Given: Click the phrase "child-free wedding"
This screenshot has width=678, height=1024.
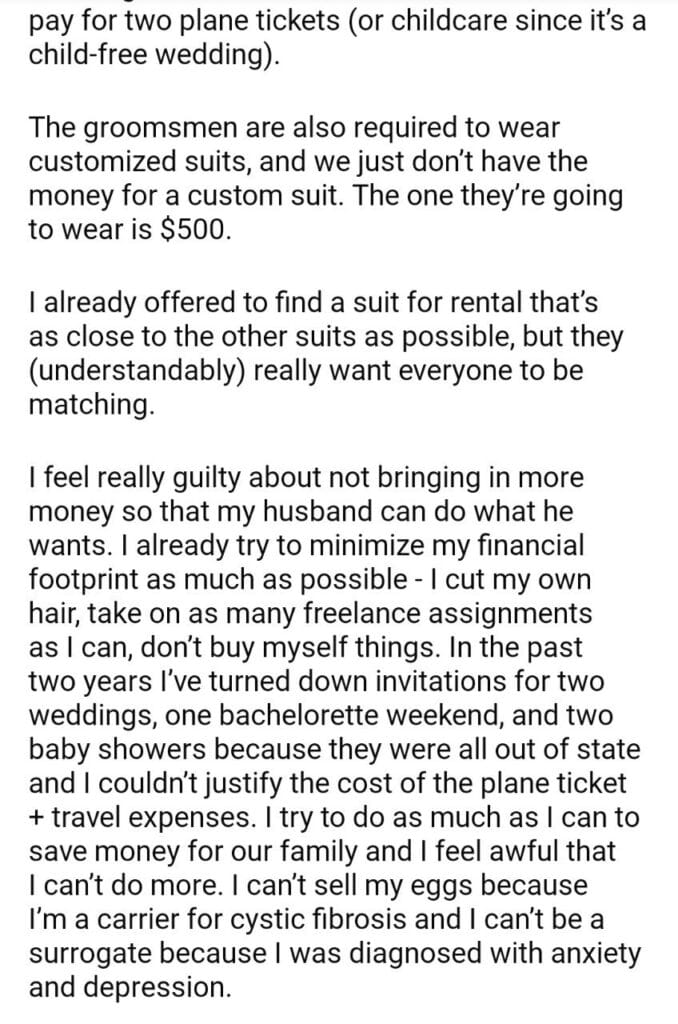Looking at the screenshot, I should tap(147, 53).
